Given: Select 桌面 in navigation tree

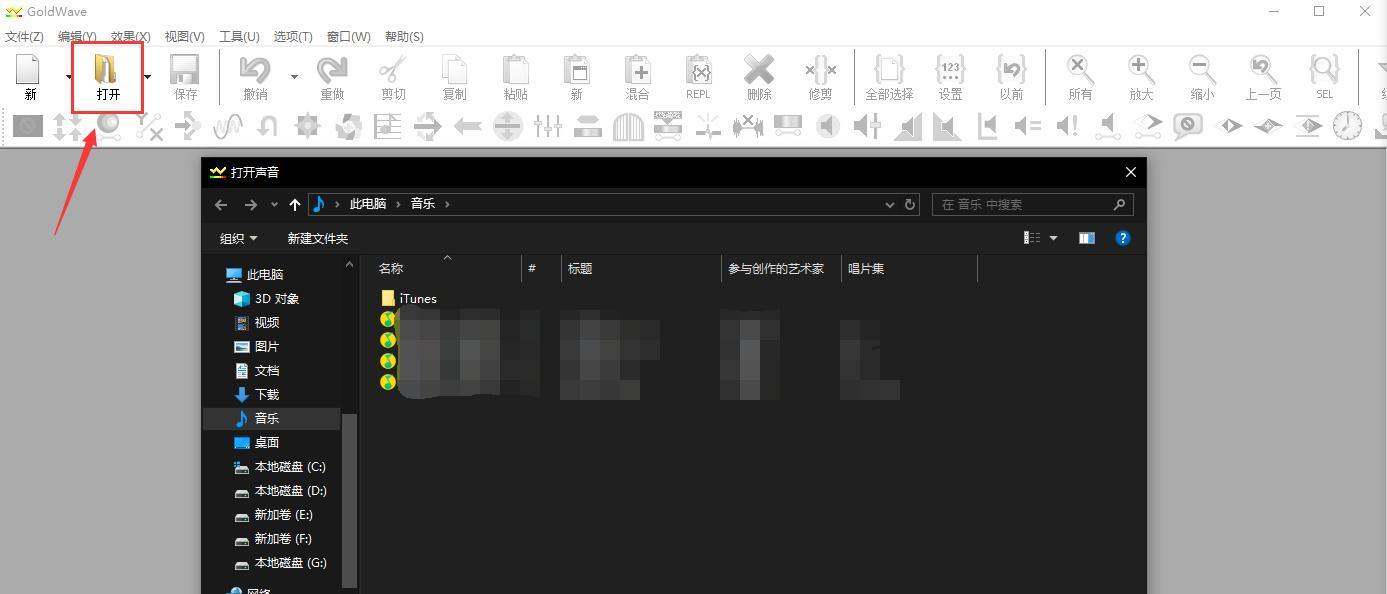Looking at the screenshot, I should tap(266, 442).
